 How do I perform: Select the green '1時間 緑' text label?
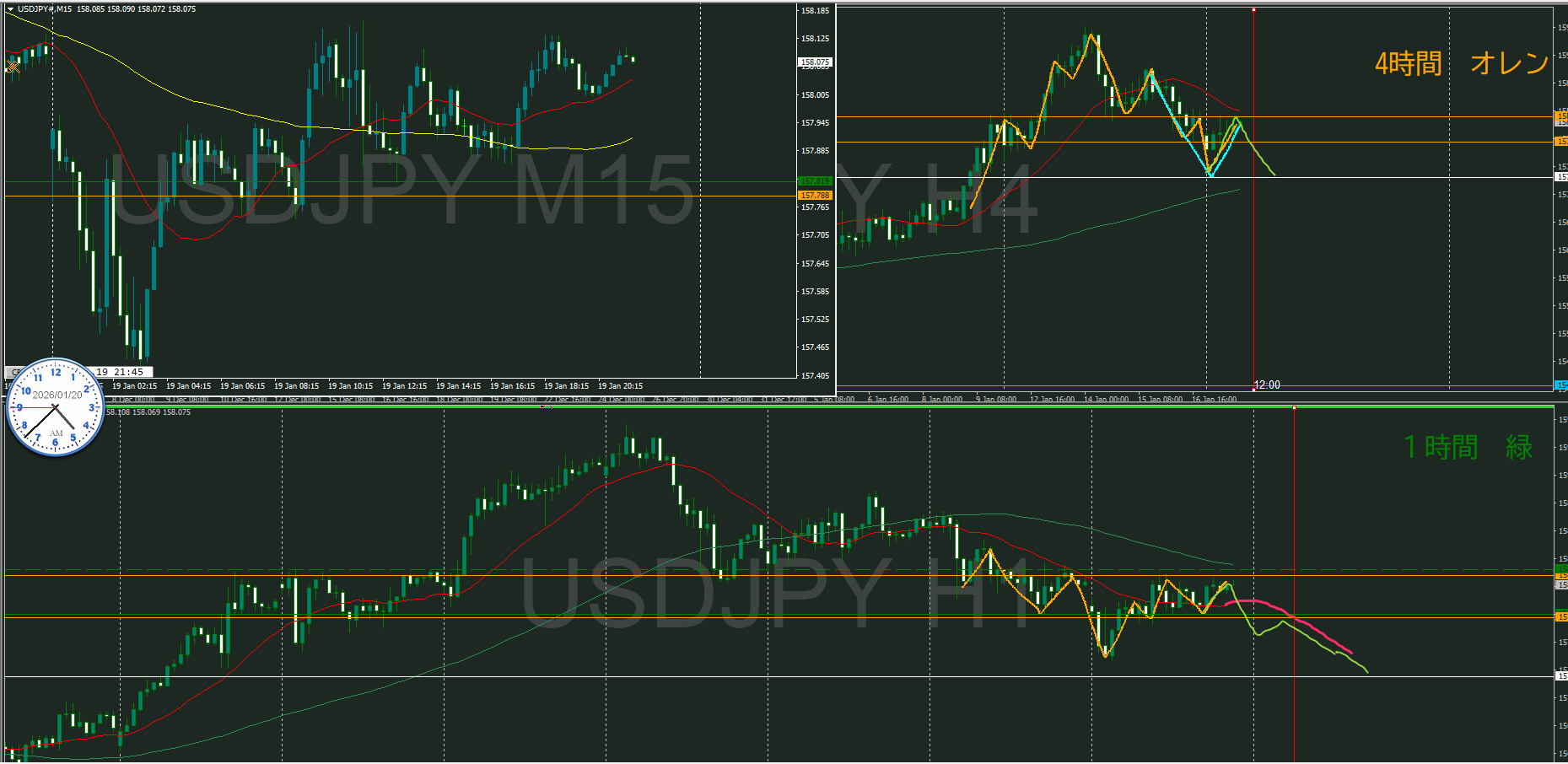point(1467,447)
